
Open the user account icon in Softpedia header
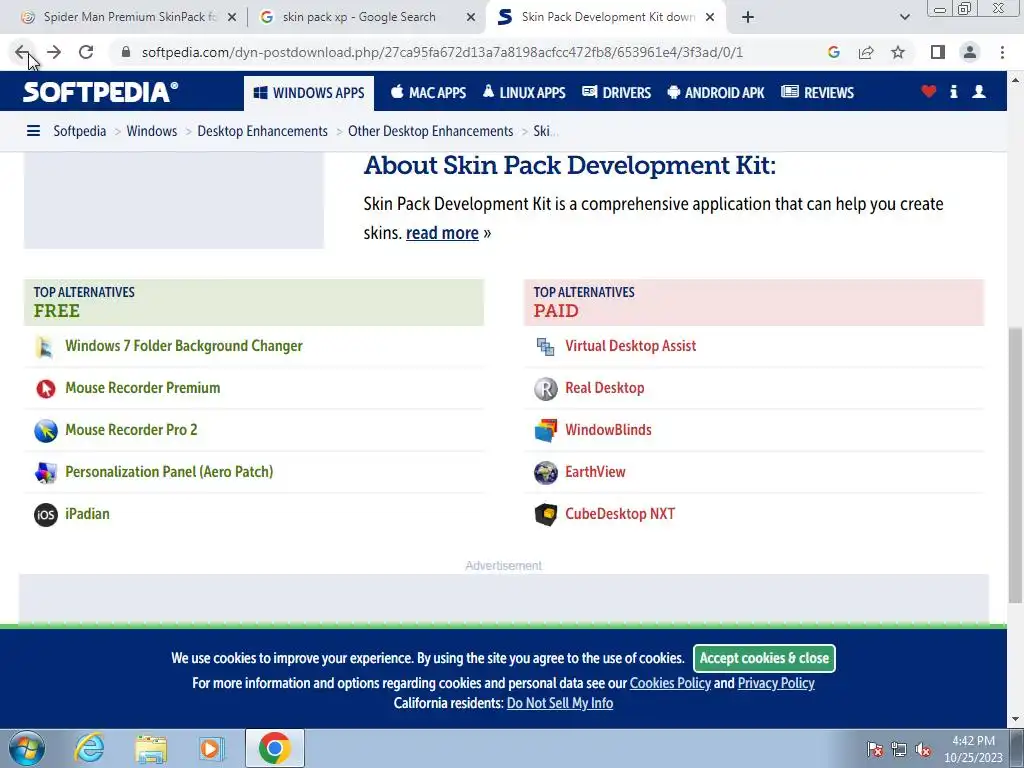pyautogui.click(x=979, y=92)
